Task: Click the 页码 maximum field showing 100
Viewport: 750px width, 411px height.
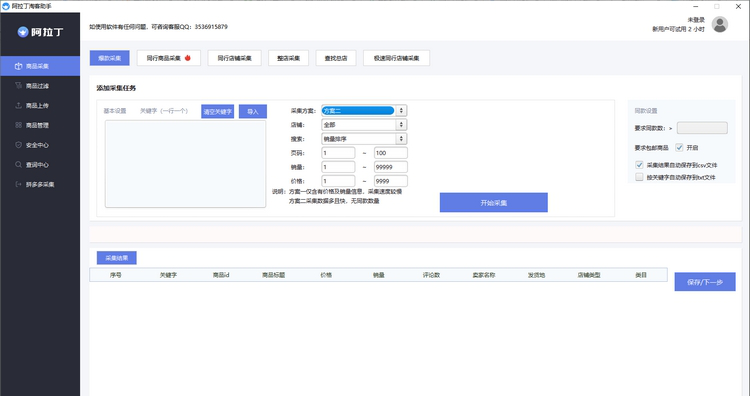Action: pyautogui.click(x=391, y=153)
